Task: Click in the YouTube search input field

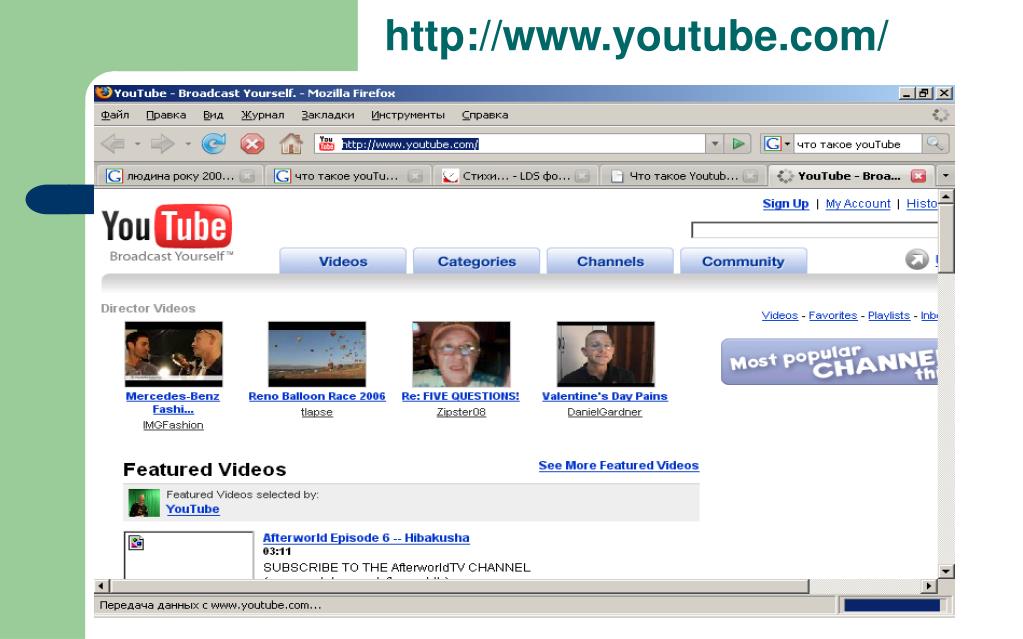Action: 815,230
